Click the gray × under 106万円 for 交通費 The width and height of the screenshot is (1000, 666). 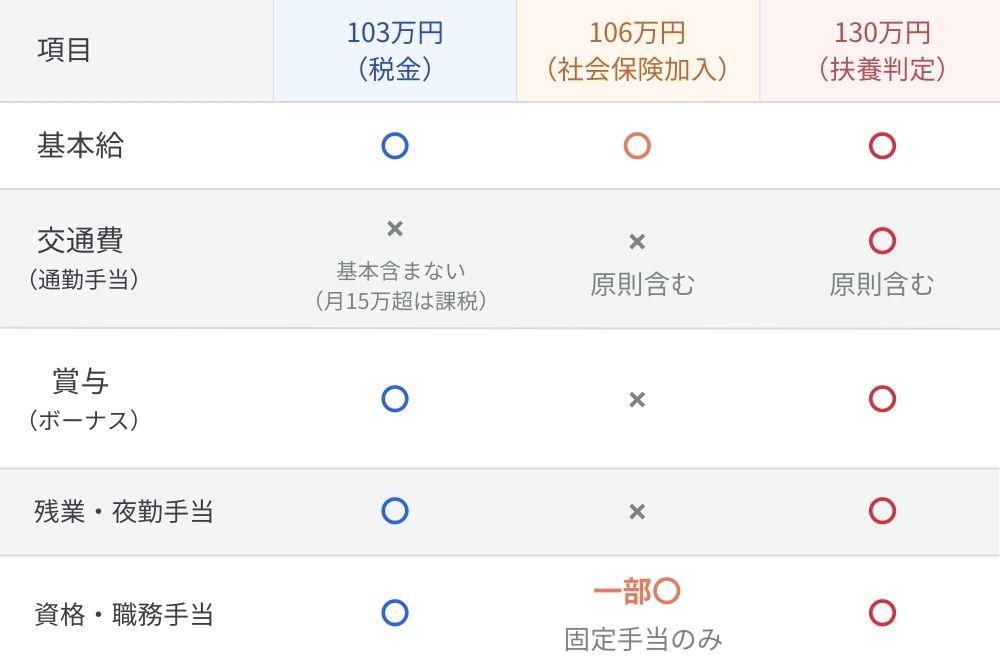click(x=637, y=241)
